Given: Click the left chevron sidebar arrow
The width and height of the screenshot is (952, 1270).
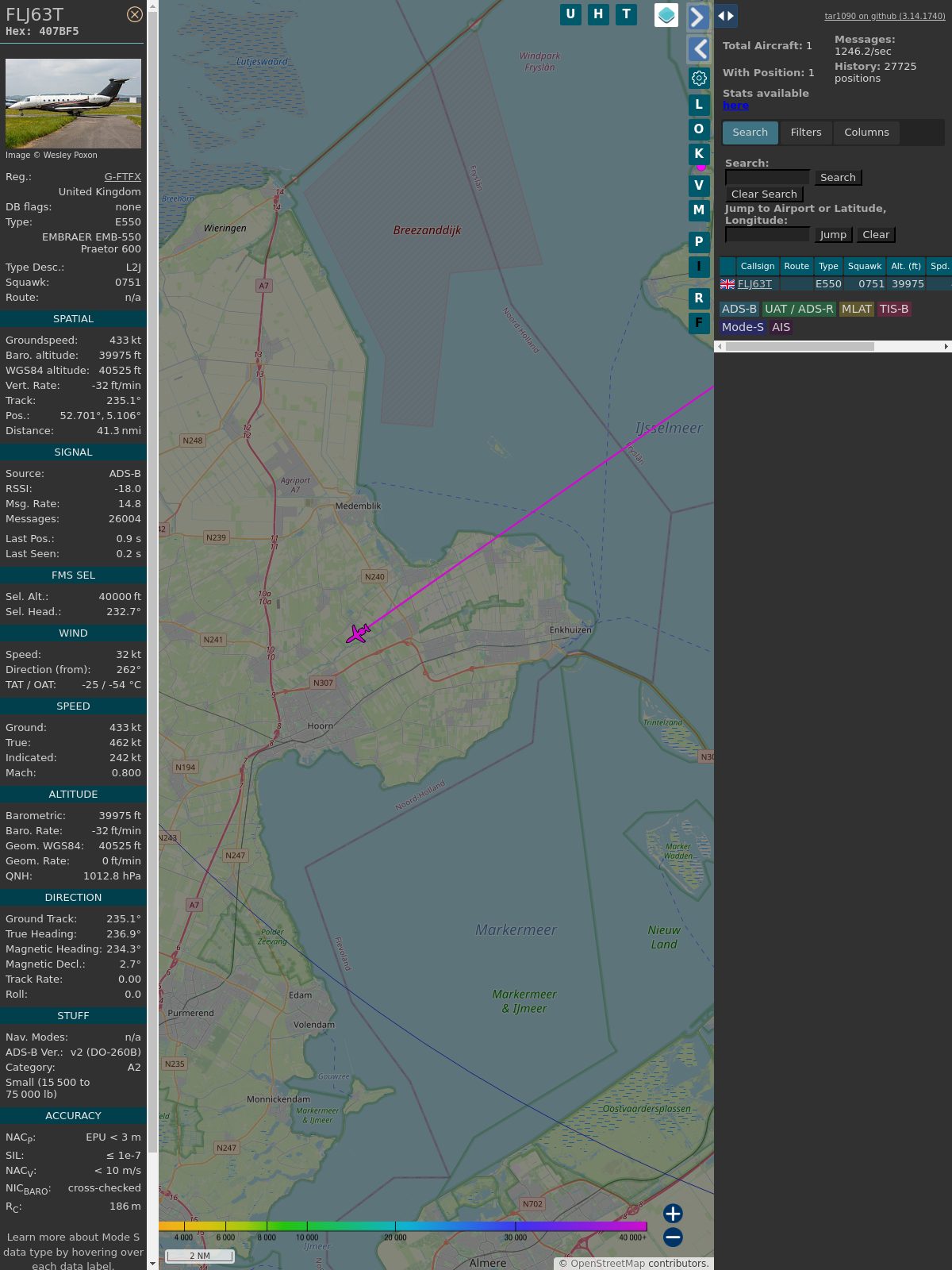Looking at the screenshot, I should [x=699, y=49].
